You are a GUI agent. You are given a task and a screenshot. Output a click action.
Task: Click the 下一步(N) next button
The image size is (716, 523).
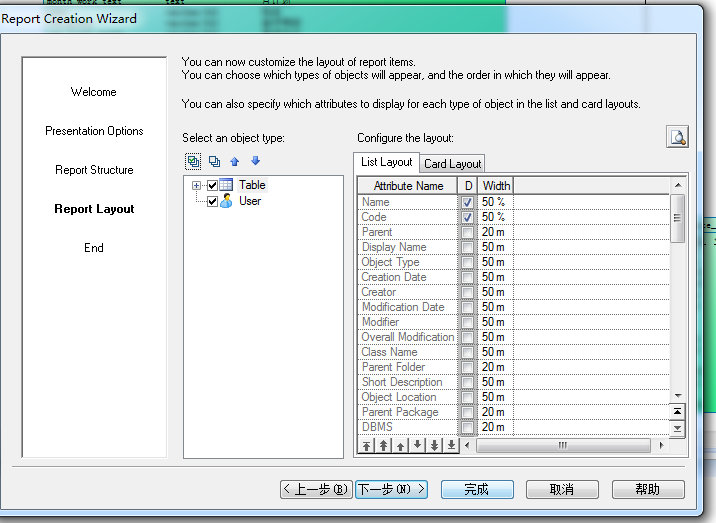[391, 489]
